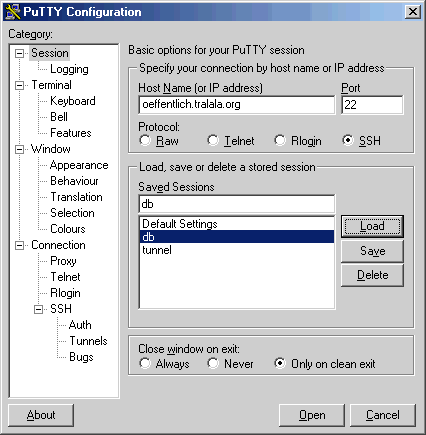Select the Rlogin protocol option
The width and height of the screenshot is (426, 435).
[x=280, y=140]
